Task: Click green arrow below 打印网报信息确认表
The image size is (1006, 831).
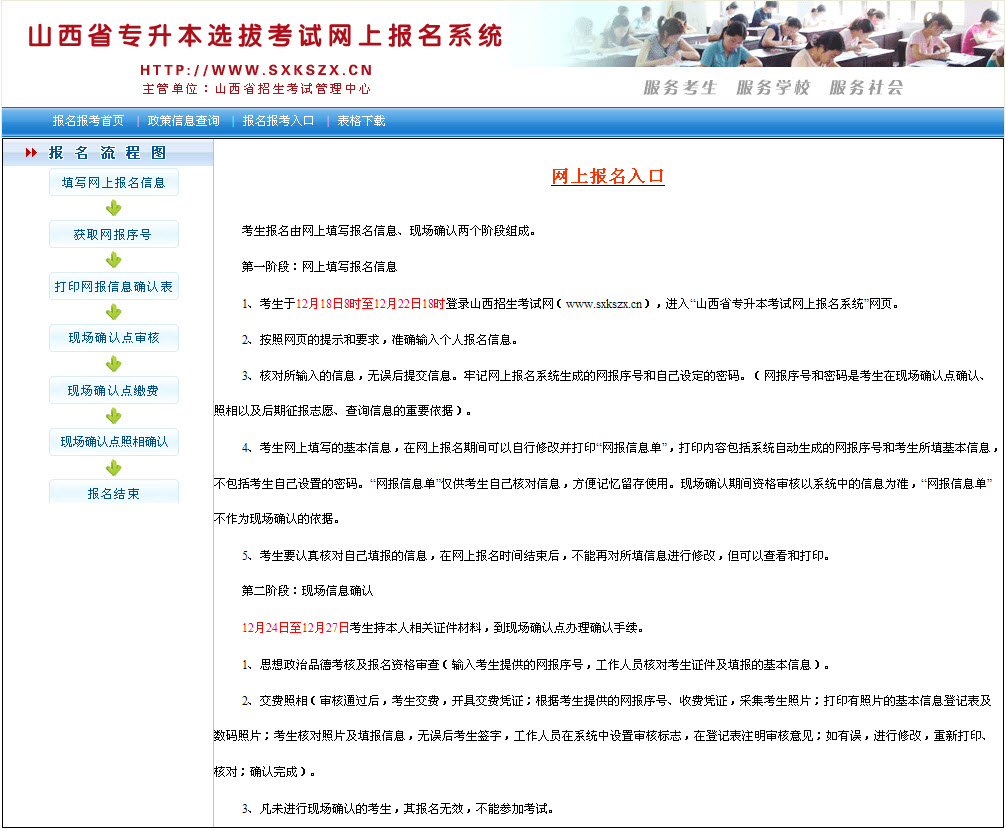Action: tap(114, 312)
